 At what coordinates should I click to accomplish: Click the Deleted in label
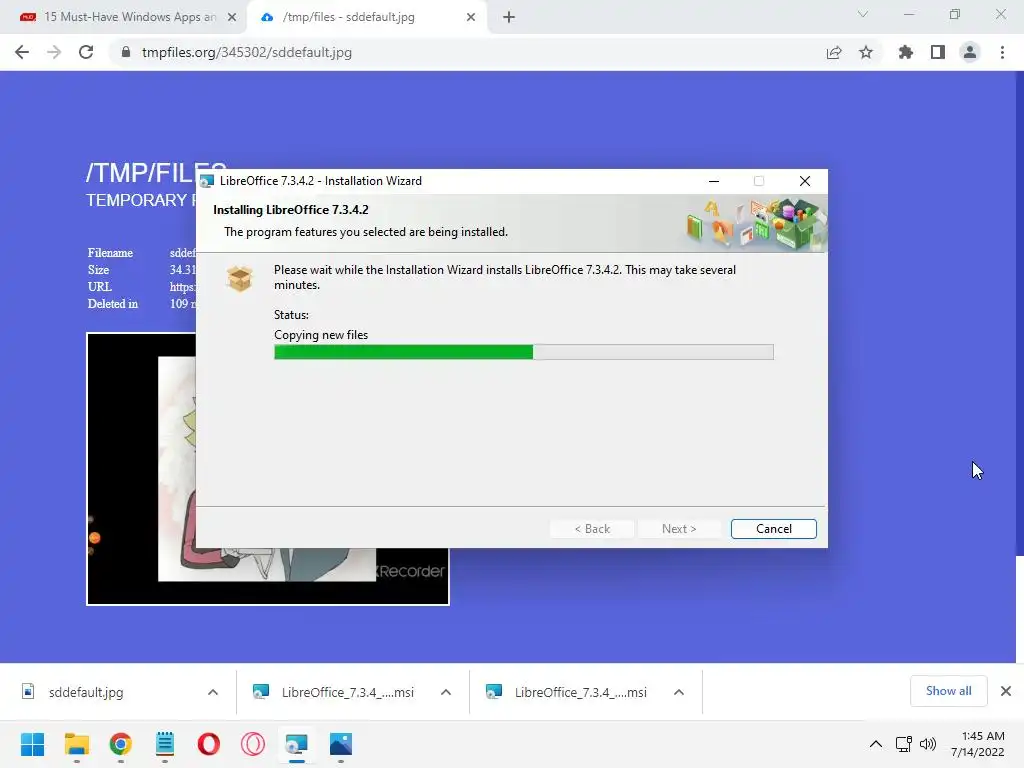click(x=112, y=304)
